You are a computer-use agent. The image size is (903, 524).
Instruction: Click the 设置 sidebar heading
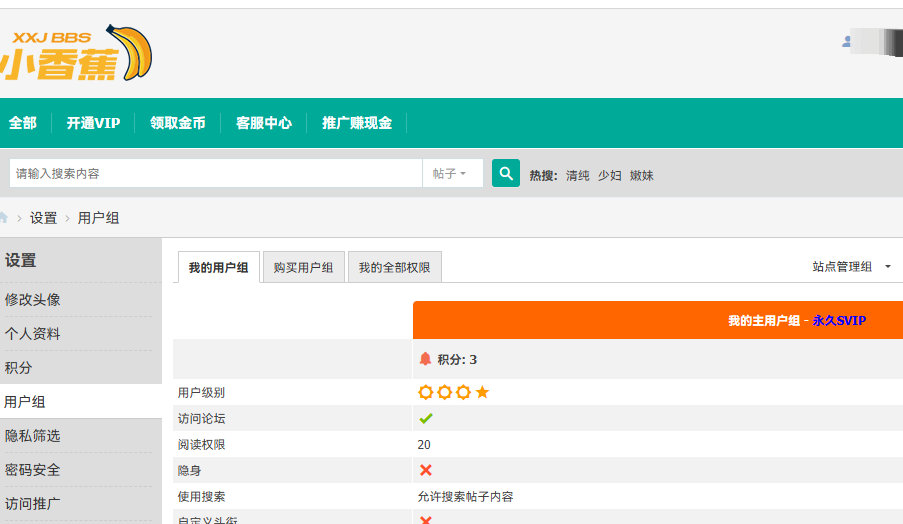[x=21, y=260]
